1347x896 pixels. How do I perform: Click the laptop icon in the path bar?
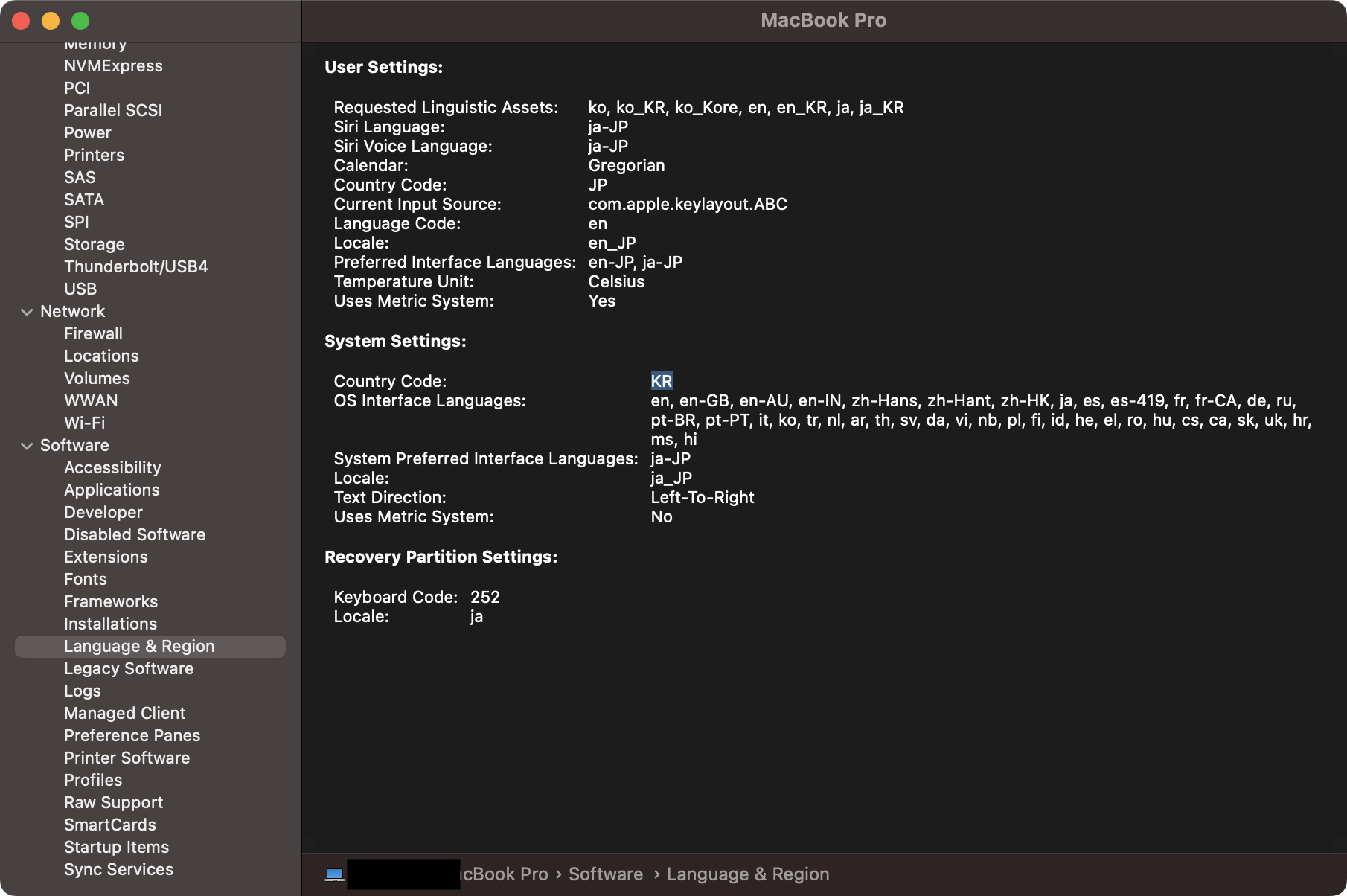click(x=335, y=874)
